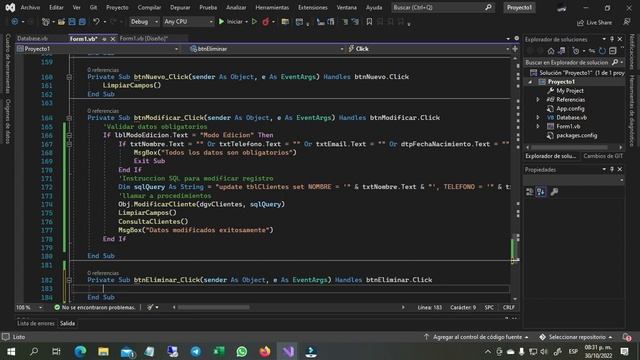Collapse the Proyecto1 project node
The width and height of the screenshot is (640, 360).
pyautogui.click(x=530, y=82)
